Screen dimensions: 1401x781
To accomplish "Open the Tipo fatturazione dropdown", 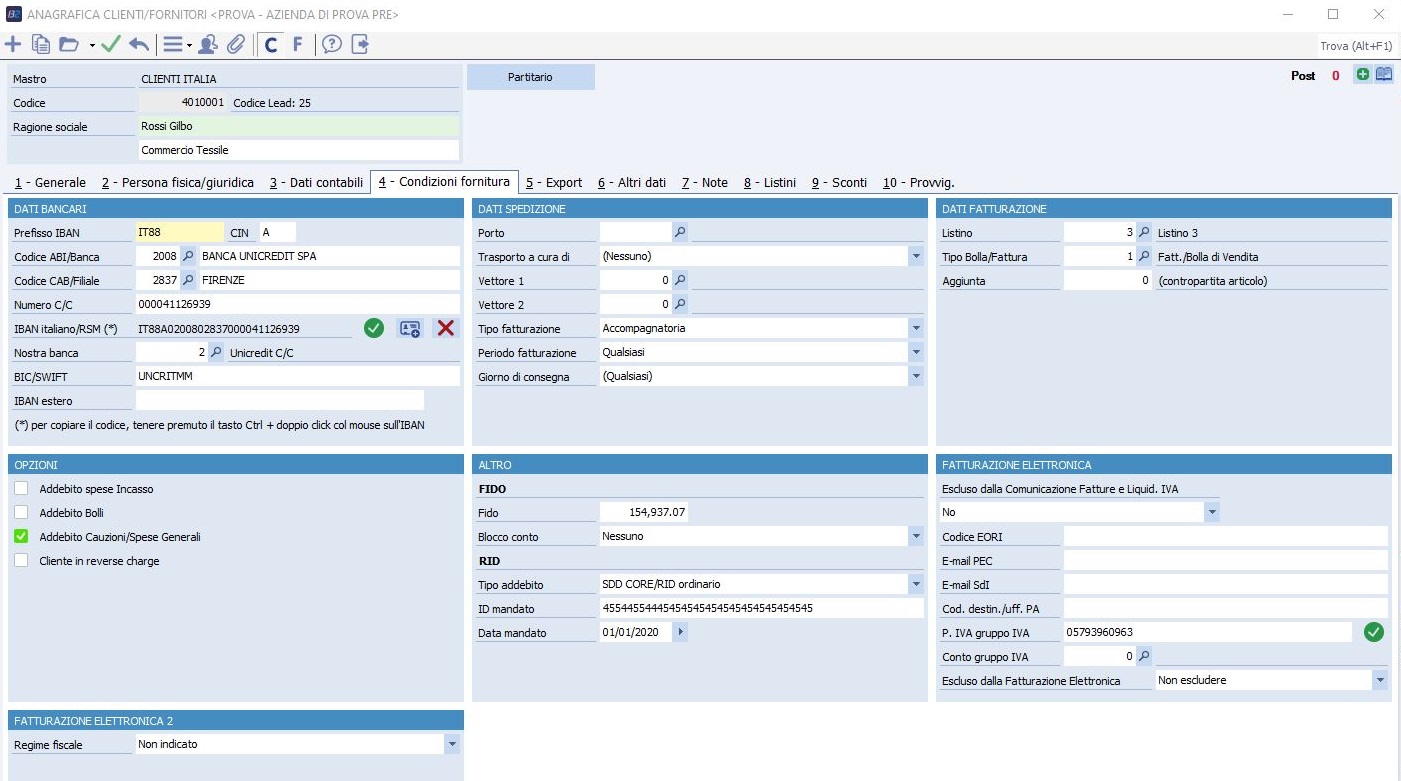I will pyautogui.click(x=916, y=328).
